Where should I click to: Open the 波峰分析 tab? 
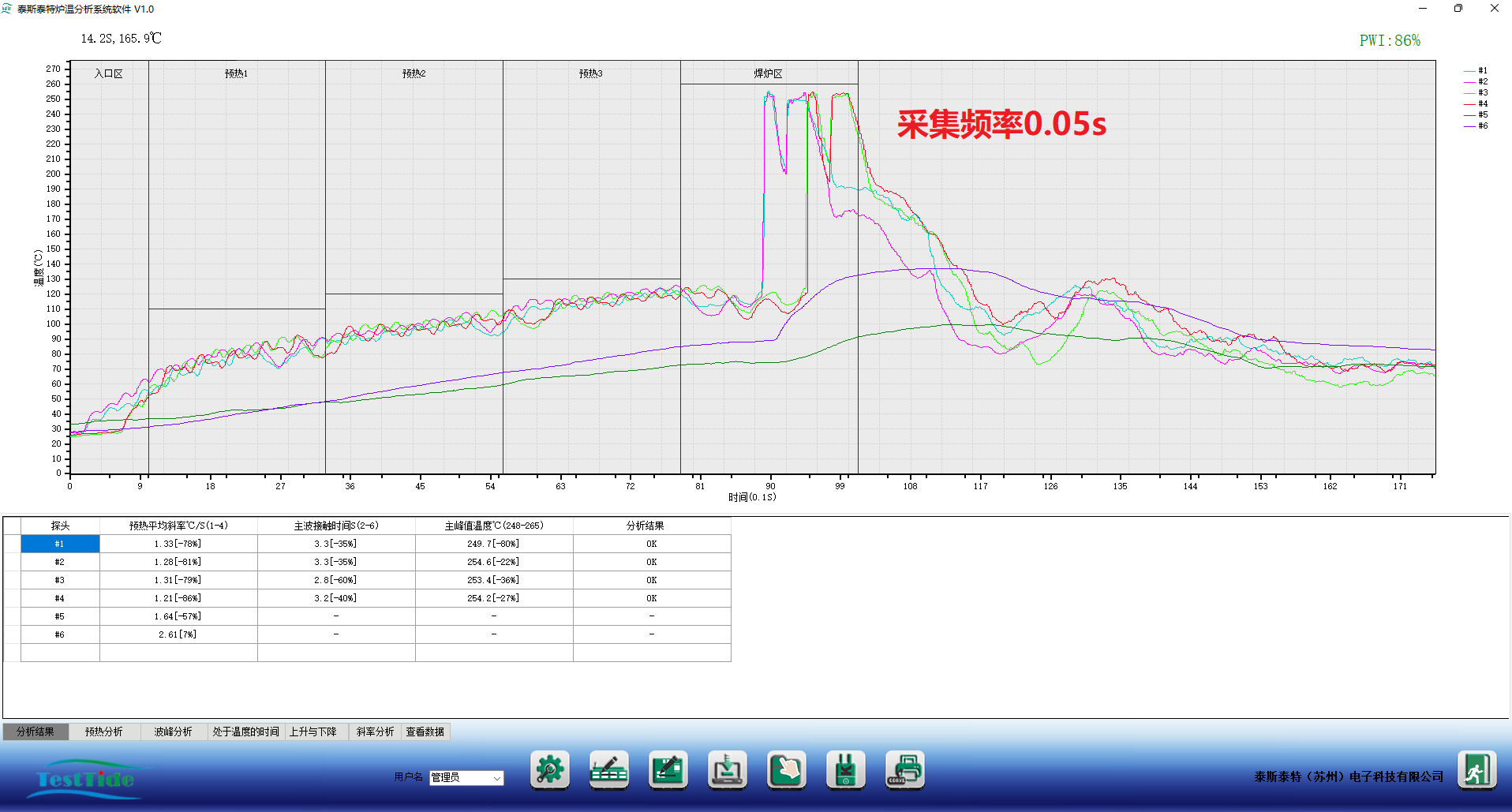tap(173, 732)
